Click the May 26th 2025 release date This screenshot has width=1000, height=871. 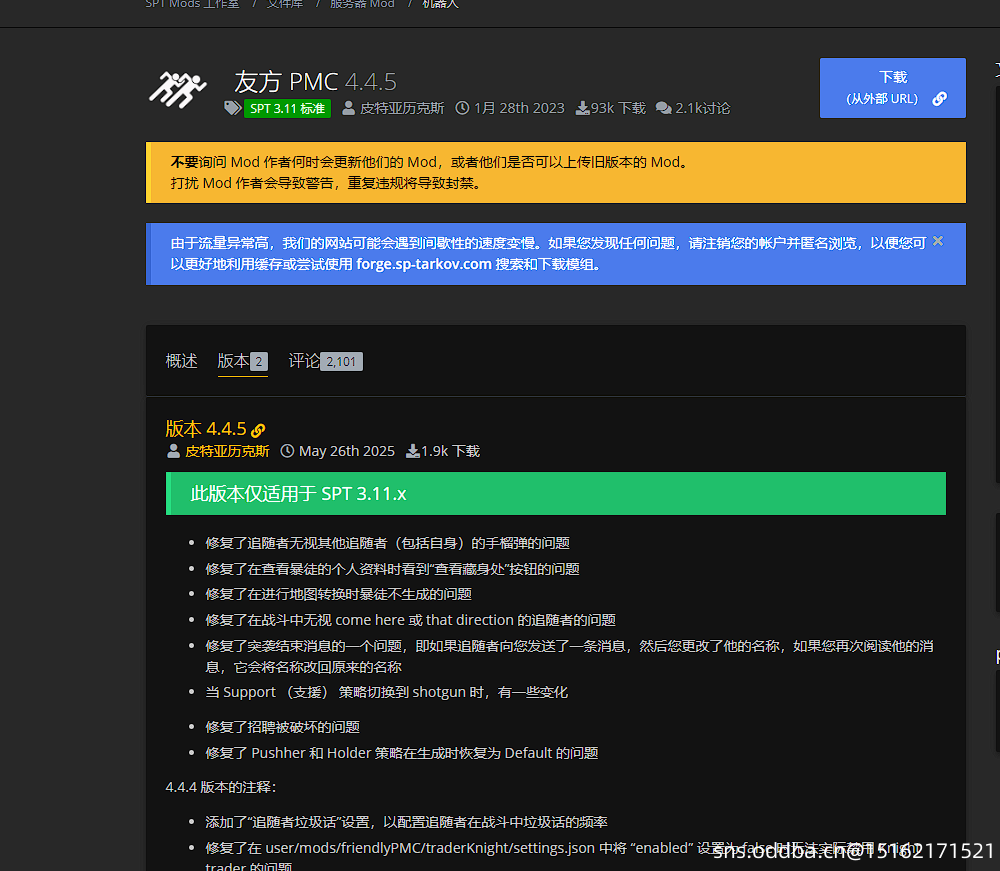pyautogui.click(x=347, y=451)
